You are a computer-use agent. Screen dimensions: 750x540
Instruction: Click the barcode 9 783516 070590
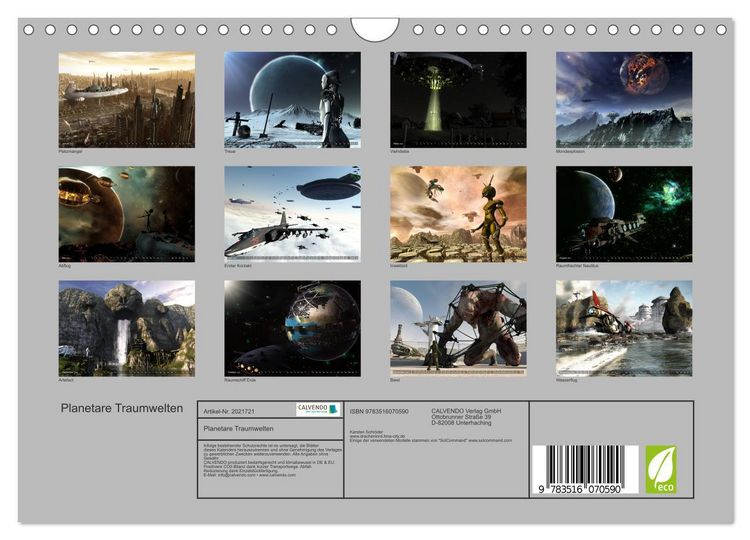(x=585, y=470)
